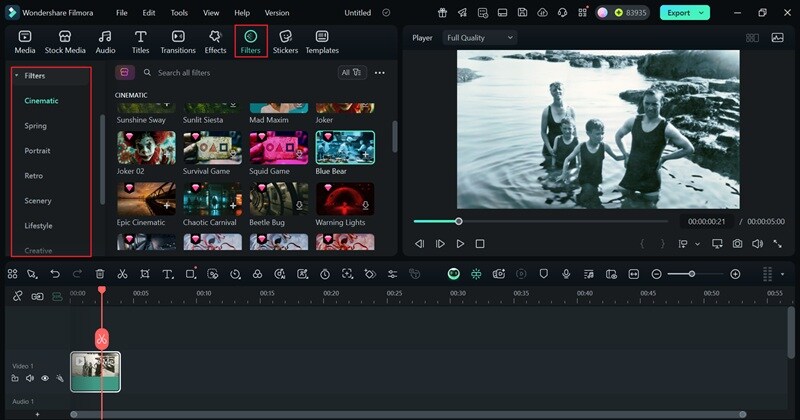
Task: Click the timeline zoom slider handle
Action: pos(692,274)
